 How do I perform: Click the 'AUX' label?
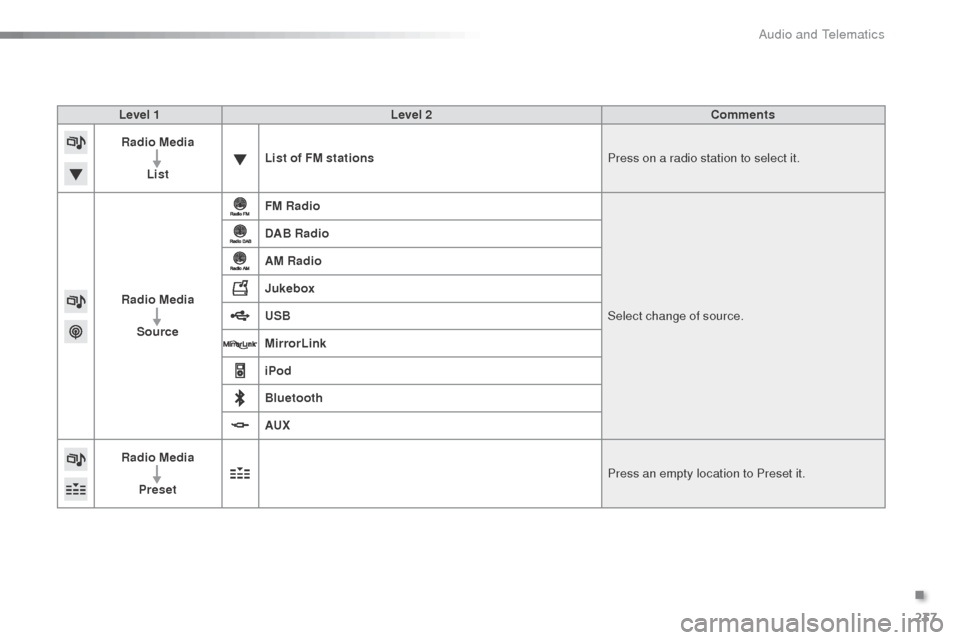tap(277, 426)
